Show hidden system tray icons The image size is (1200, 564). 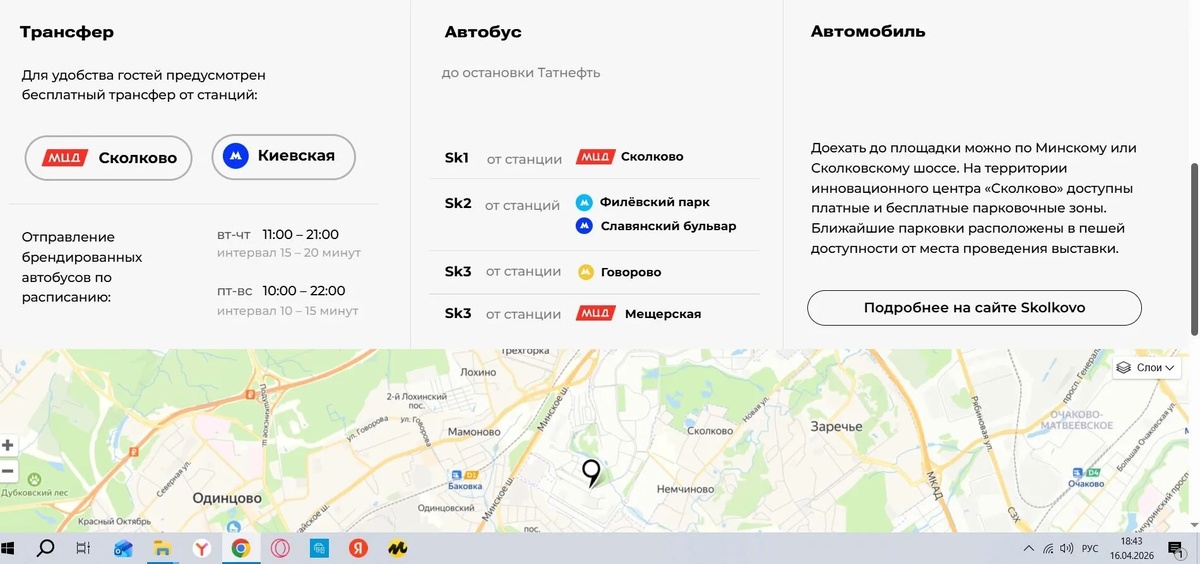[1029, 549]
